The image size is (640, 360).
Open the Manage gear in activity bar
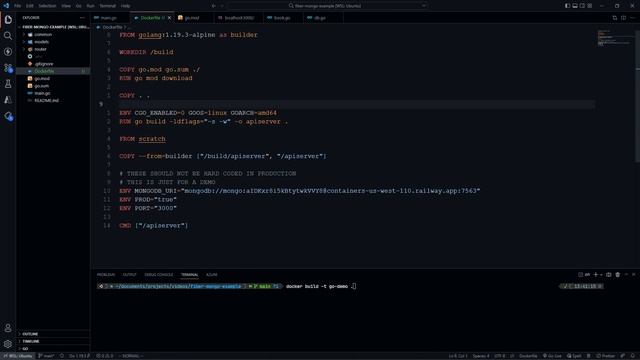pos(8,344)
